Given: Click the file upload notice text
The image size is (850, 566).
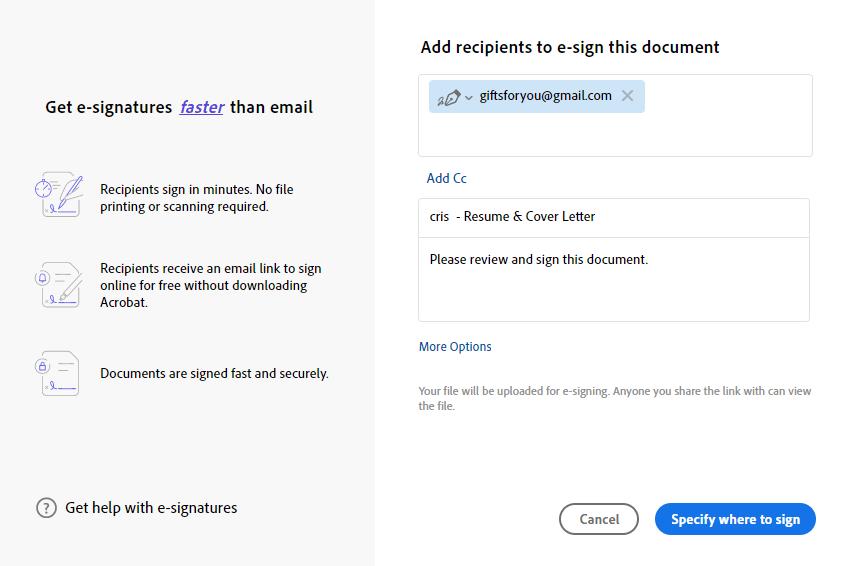Looking at the screenshot, I should tap(614, 399).
